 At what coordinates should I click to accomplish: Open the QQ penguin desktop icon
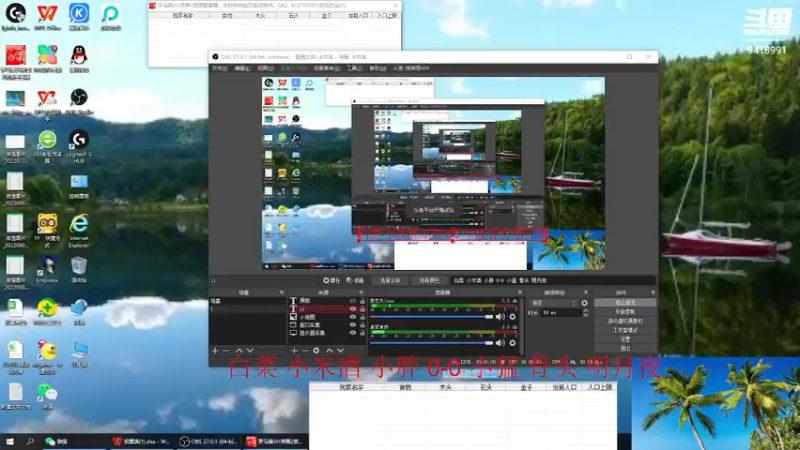point(79,59)
